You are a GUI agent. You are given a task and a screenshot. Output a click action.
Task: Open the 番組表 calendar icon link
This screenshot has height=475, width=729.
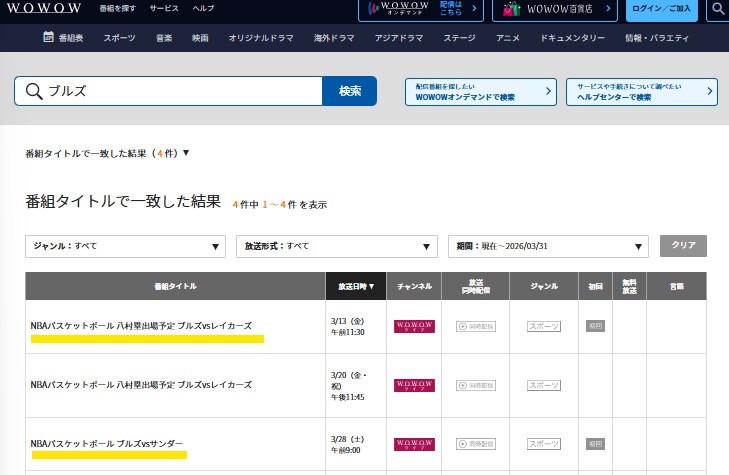(63, 38)
